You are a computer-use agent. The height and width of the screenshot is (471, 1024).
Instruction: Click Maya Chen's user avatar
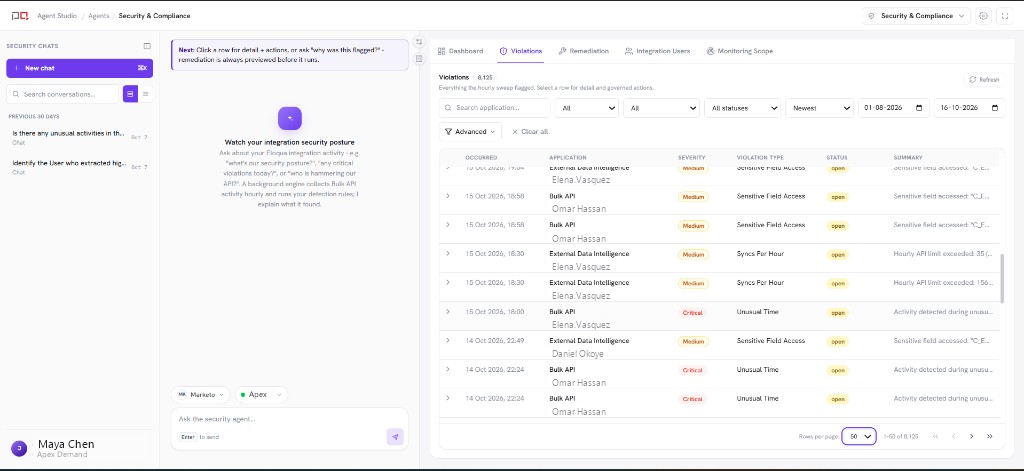click(19, 448)
